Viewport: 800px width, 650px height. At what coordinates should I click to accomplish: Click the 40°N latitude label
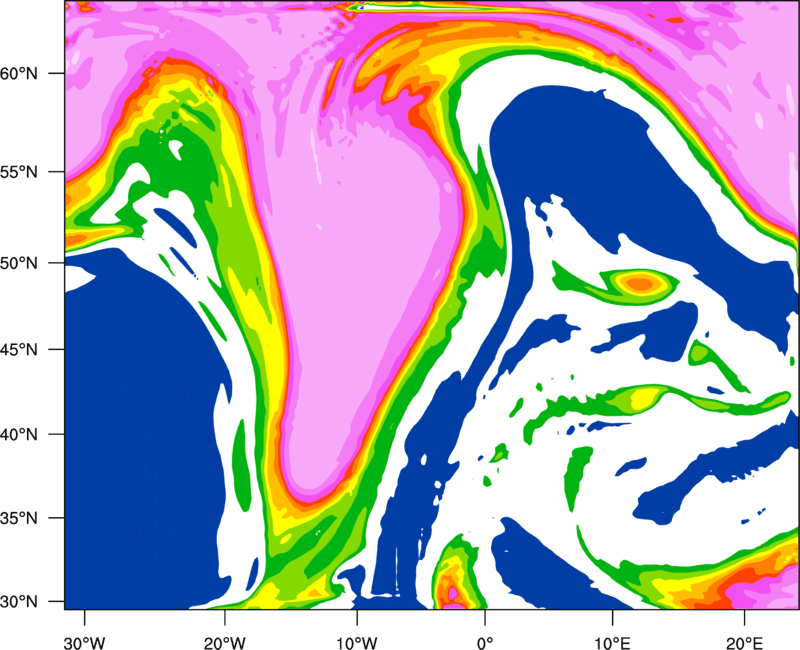(x=19, y=435)
